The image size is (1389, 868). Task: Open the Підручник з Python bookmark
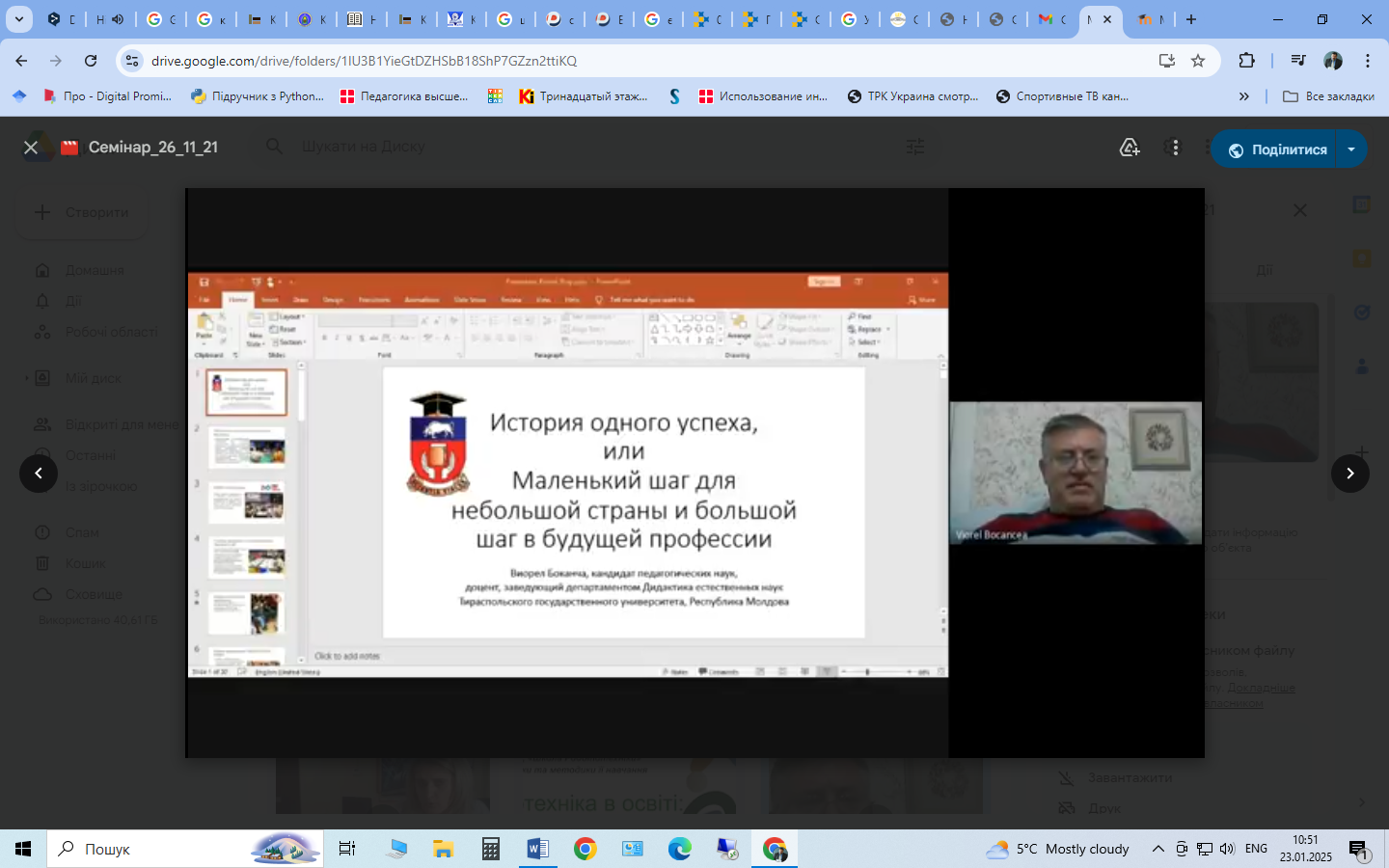coord(258,96)
